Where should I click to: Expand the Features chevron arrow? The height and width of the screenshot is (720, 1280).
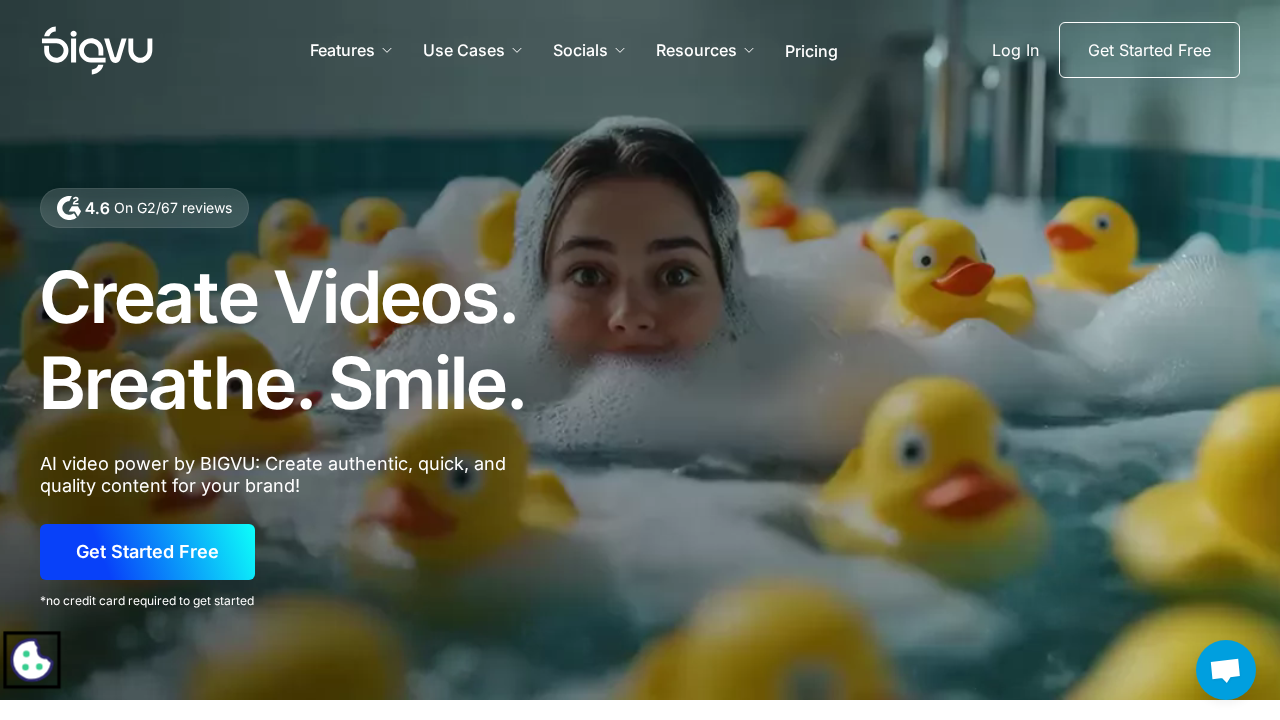click(x=387, y=50)
